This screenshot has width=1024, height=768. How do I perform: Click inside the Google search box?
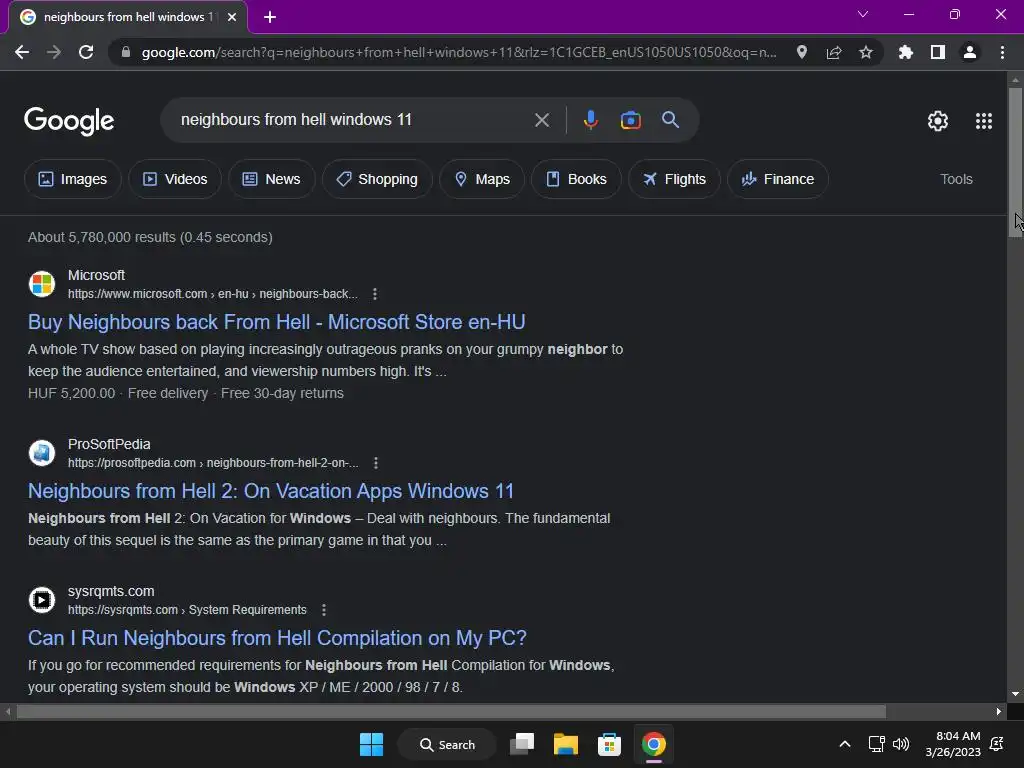(x=353, y=120)
